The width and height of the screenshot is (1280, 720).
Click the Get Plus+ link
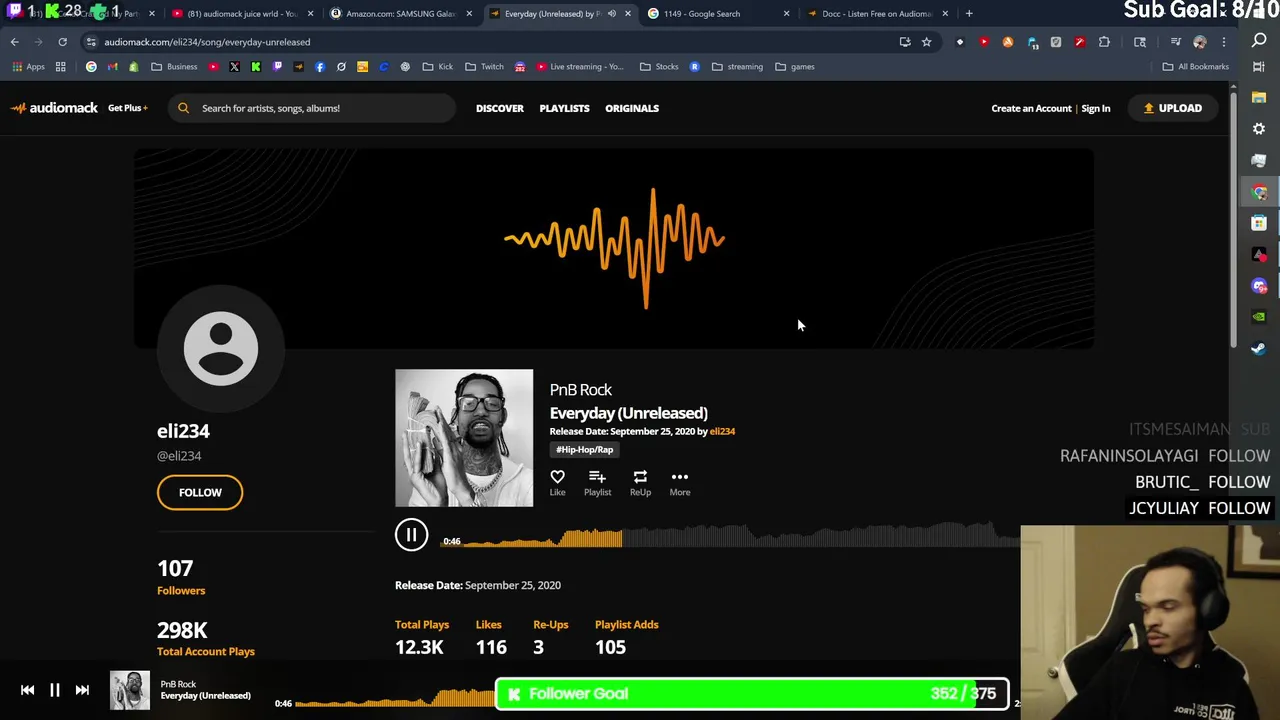tap(127, 108)
